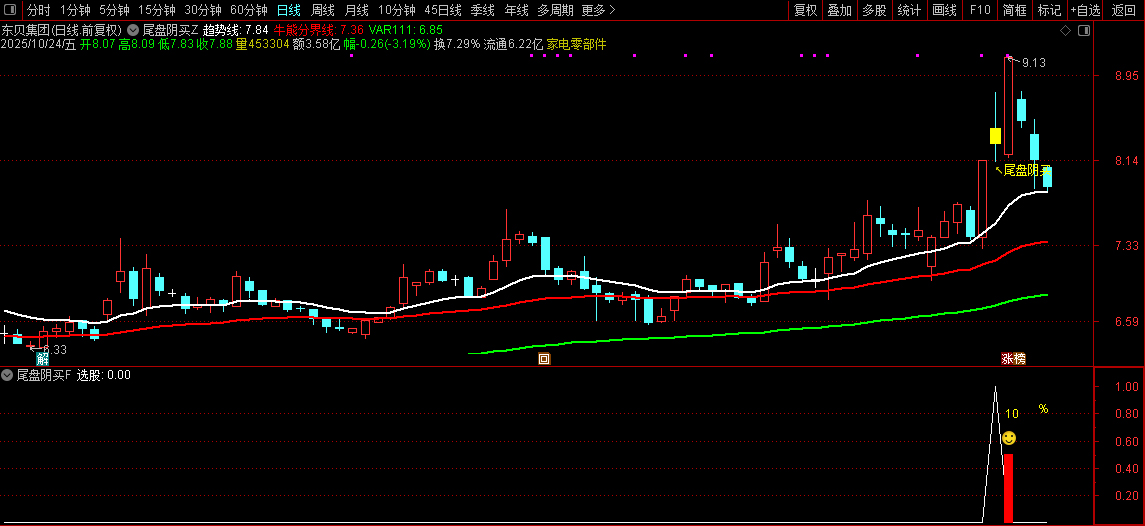Click the 东贝集团(日线.前复权) title
The width and height of the screenshot is (1145, 526).
(x=61, y=30)
